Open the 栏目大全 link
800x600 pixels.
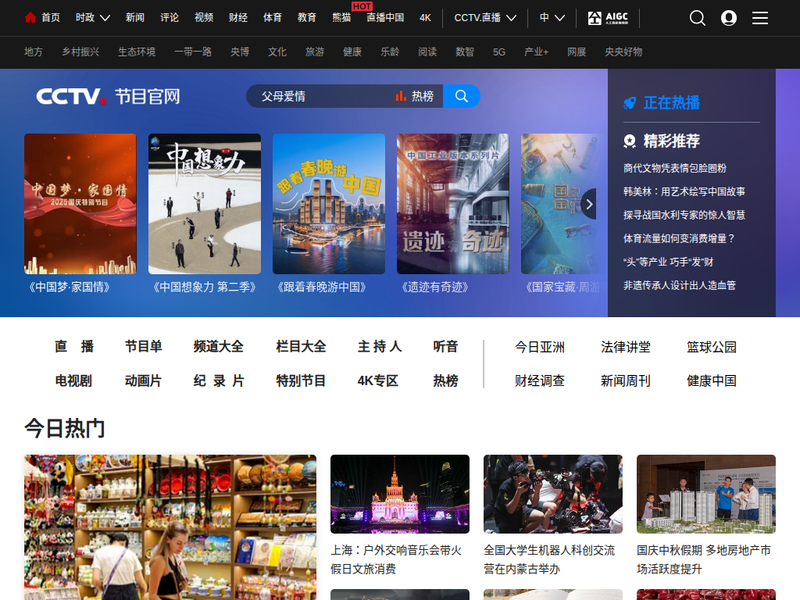[301, 347]
